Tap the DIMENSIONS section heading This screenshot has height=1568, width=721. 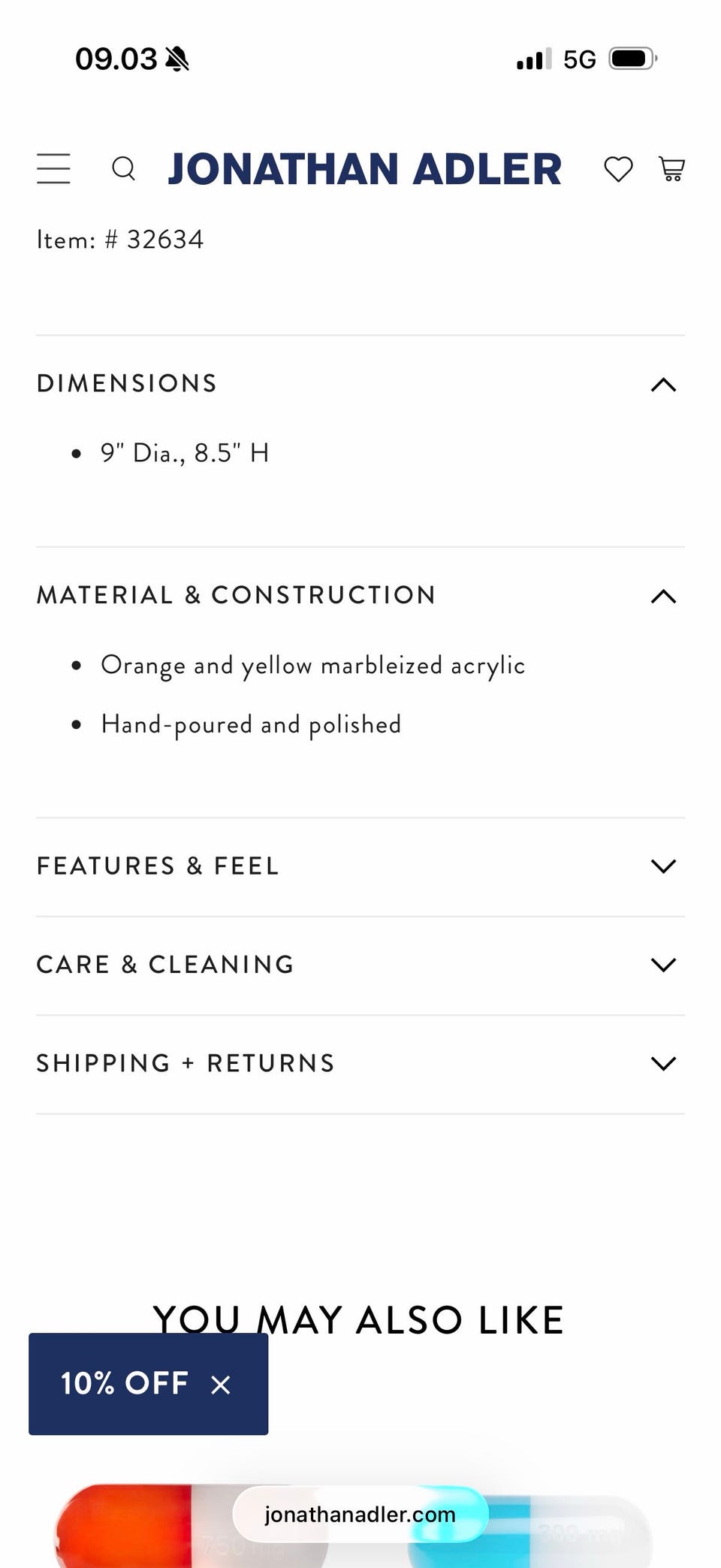pos(127,383)
